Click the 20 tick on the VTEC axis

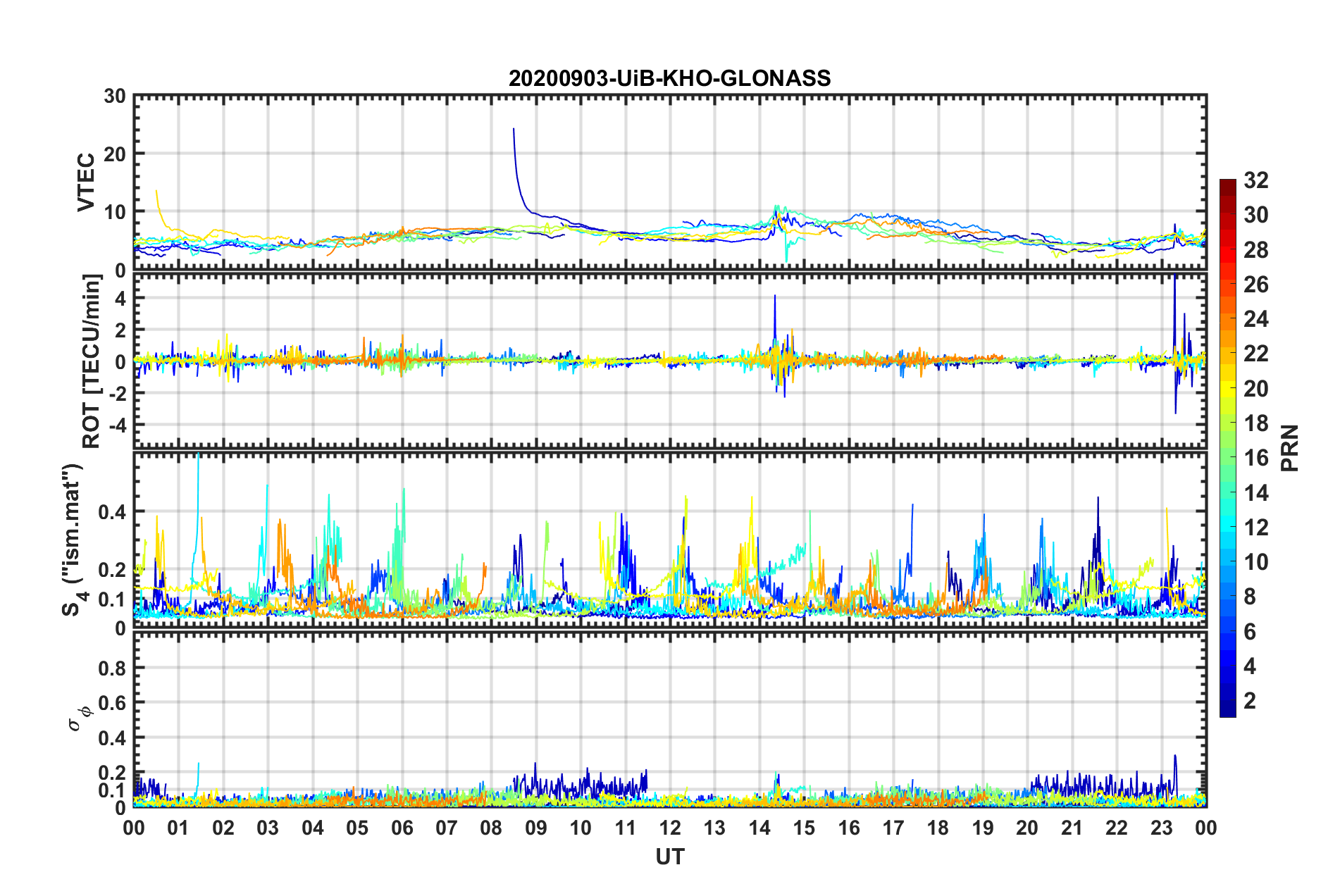coord(115,154)
